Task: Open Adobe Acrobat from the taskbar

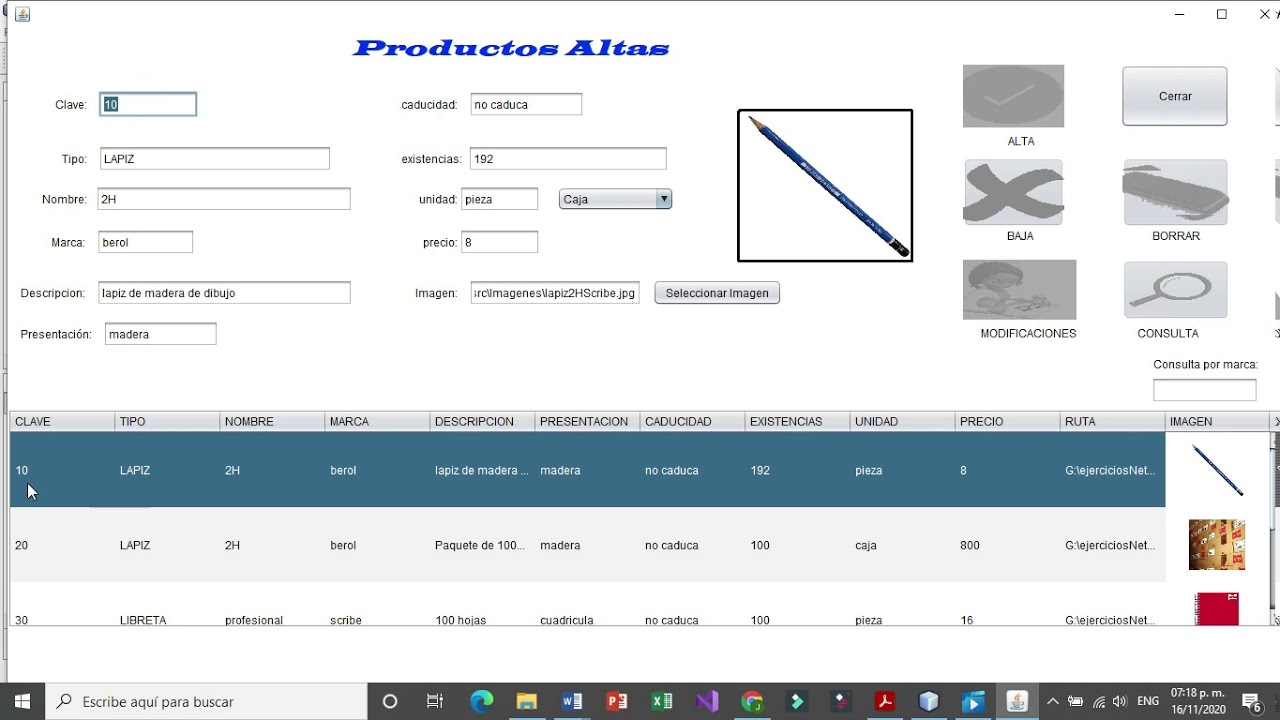Action: pyautogui.click(x=884, y=702)
